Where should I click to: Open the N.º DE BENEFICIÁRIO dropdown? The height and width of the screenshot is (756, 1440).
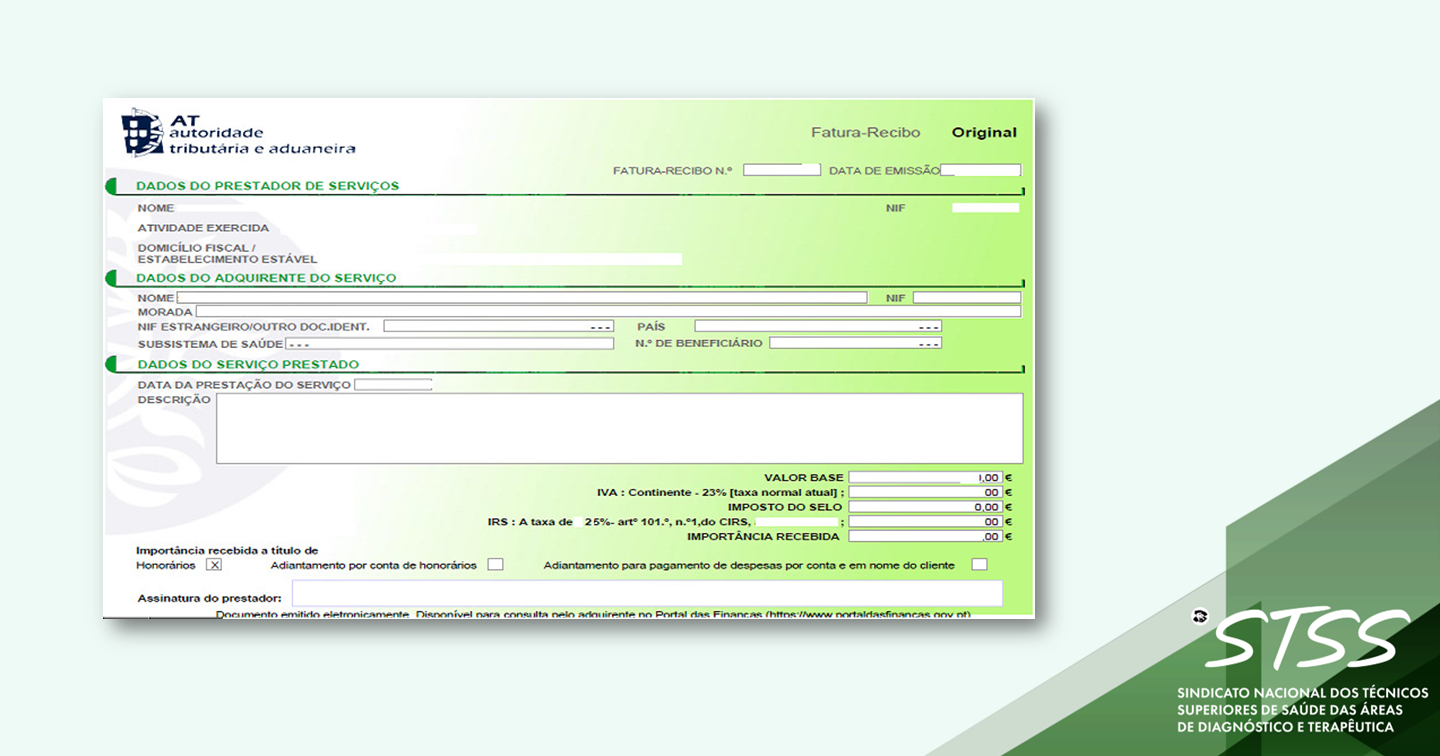[x=927, y=342]
